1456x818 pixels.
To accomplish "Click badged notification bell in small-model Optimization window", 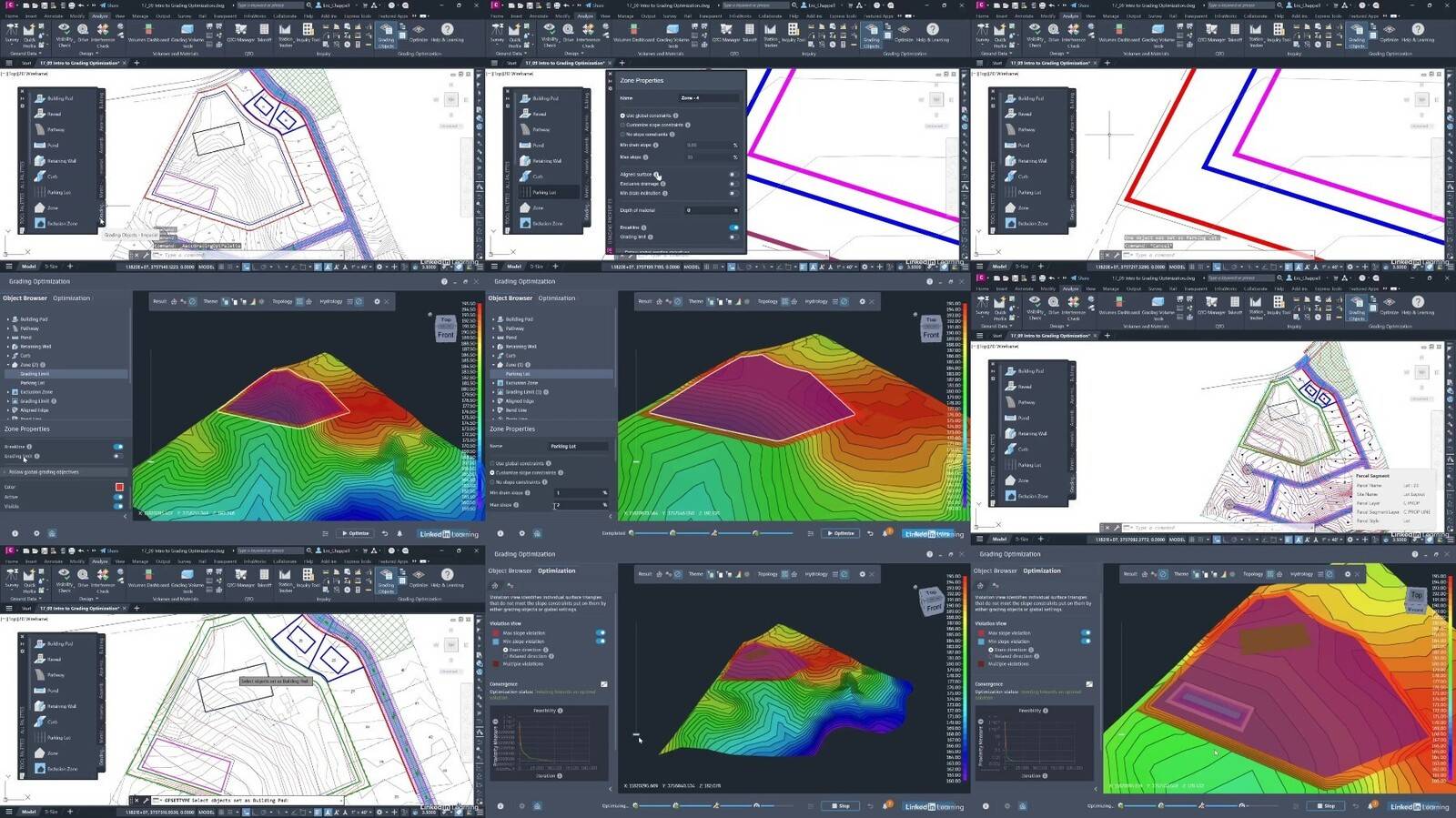I will (x=886, y=805).
